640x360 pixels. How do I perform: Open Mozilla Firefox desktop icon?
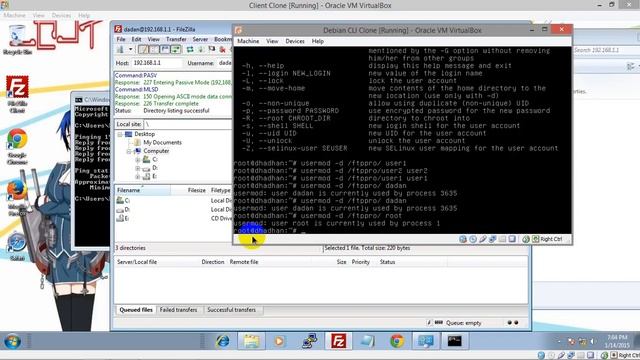click(17, 199)
